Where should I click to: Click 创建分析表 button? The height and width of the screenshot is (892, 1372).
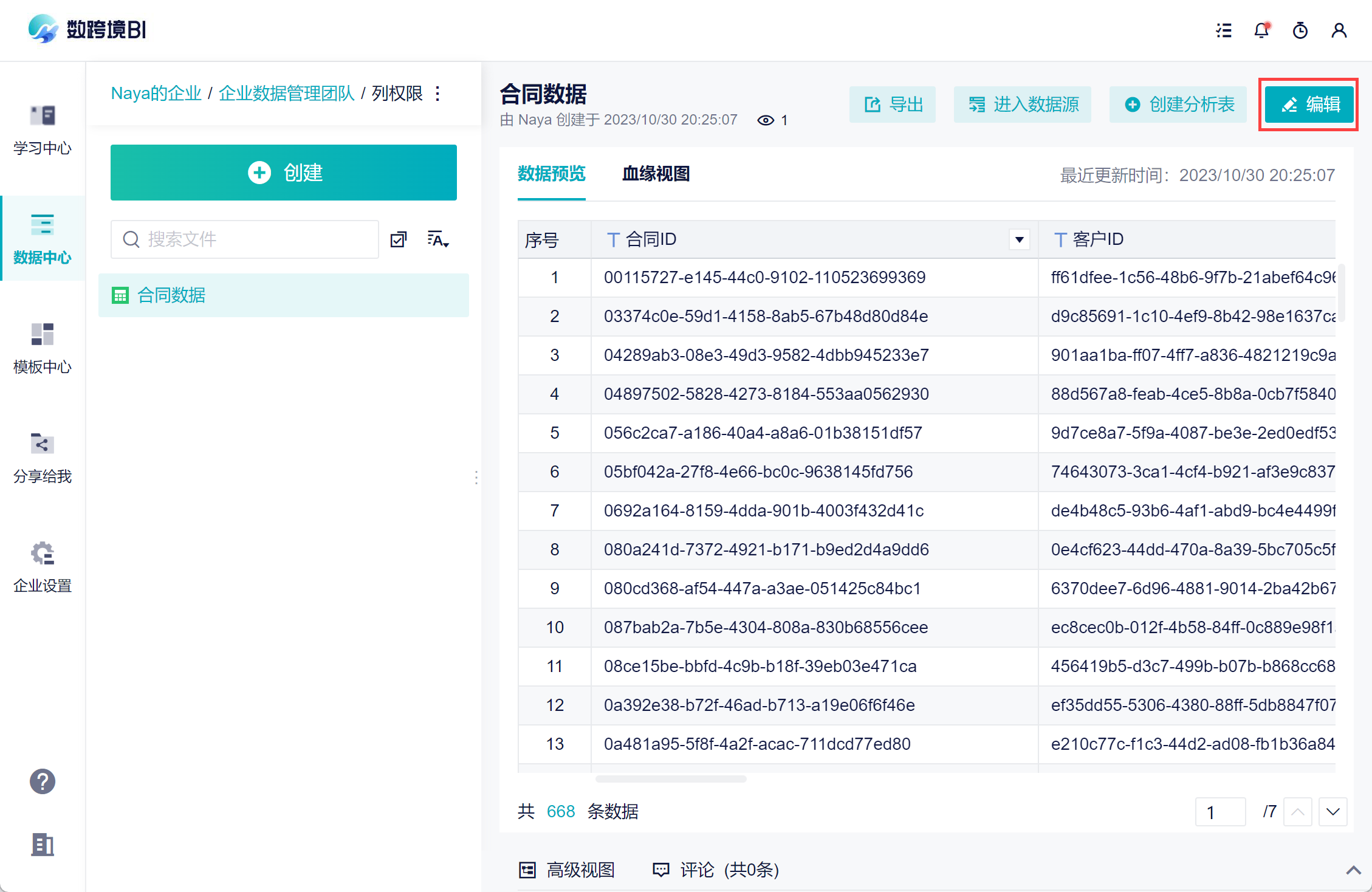pyautogui.click(x=1178, y=105)
